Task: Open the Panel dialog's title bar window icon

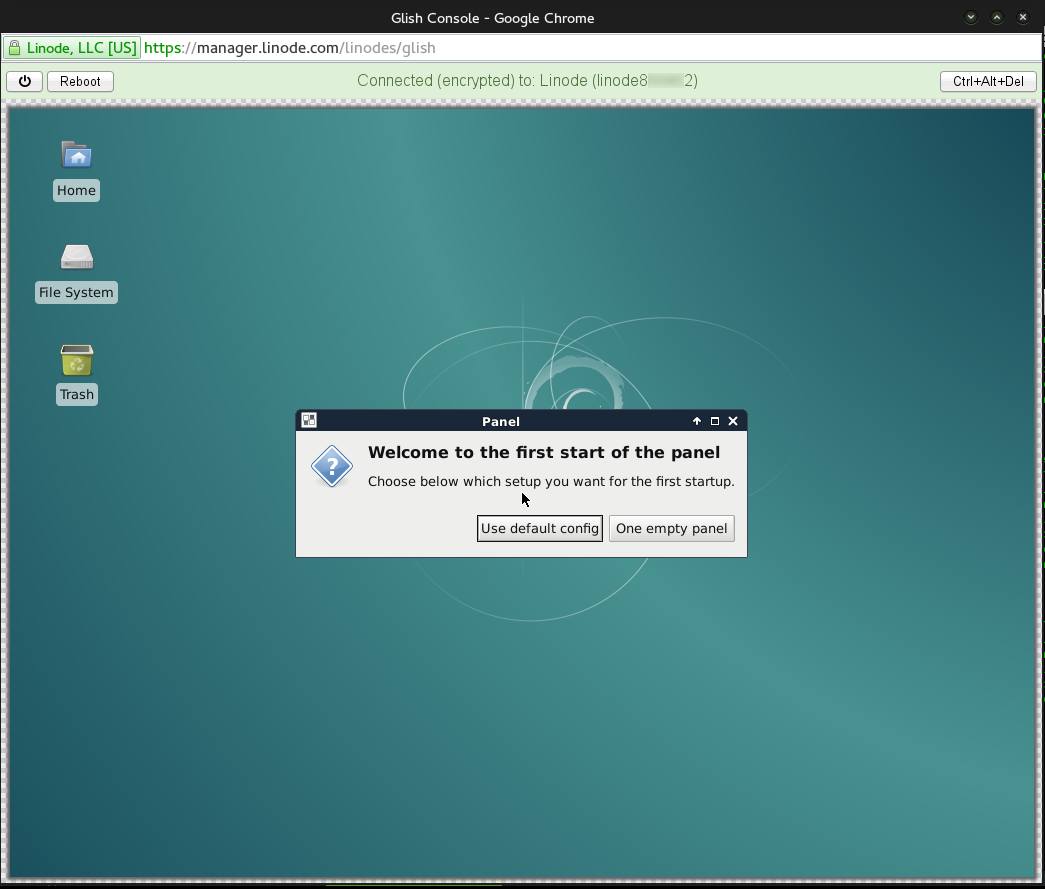Action: pos(309,420)
